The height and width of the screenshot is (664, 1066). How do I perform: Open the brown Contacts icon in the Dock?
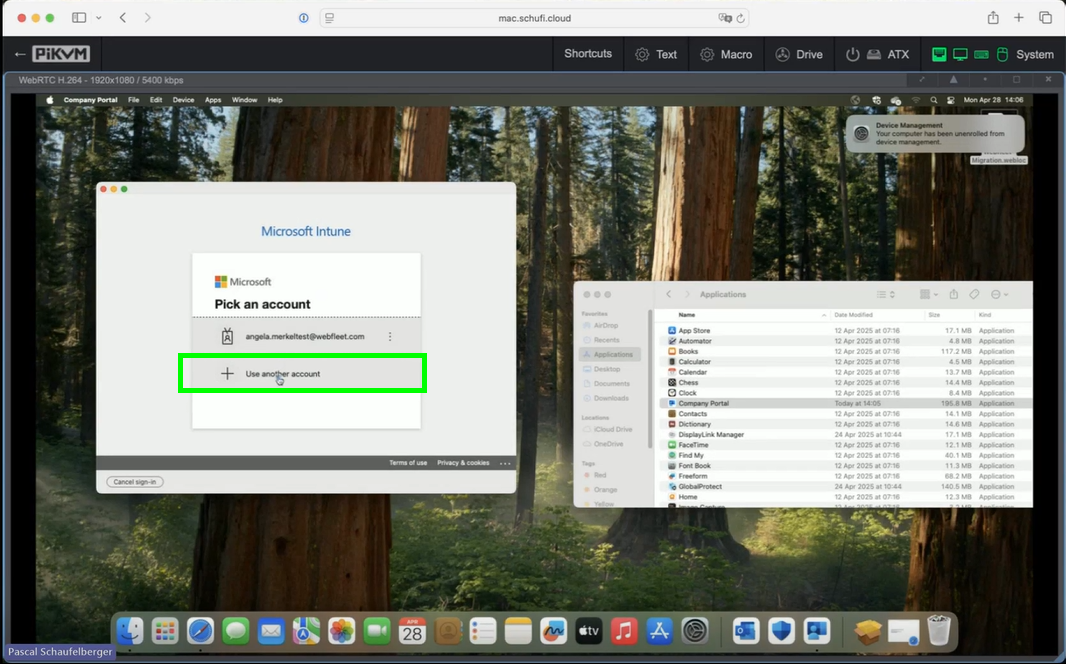click(447, 631)
